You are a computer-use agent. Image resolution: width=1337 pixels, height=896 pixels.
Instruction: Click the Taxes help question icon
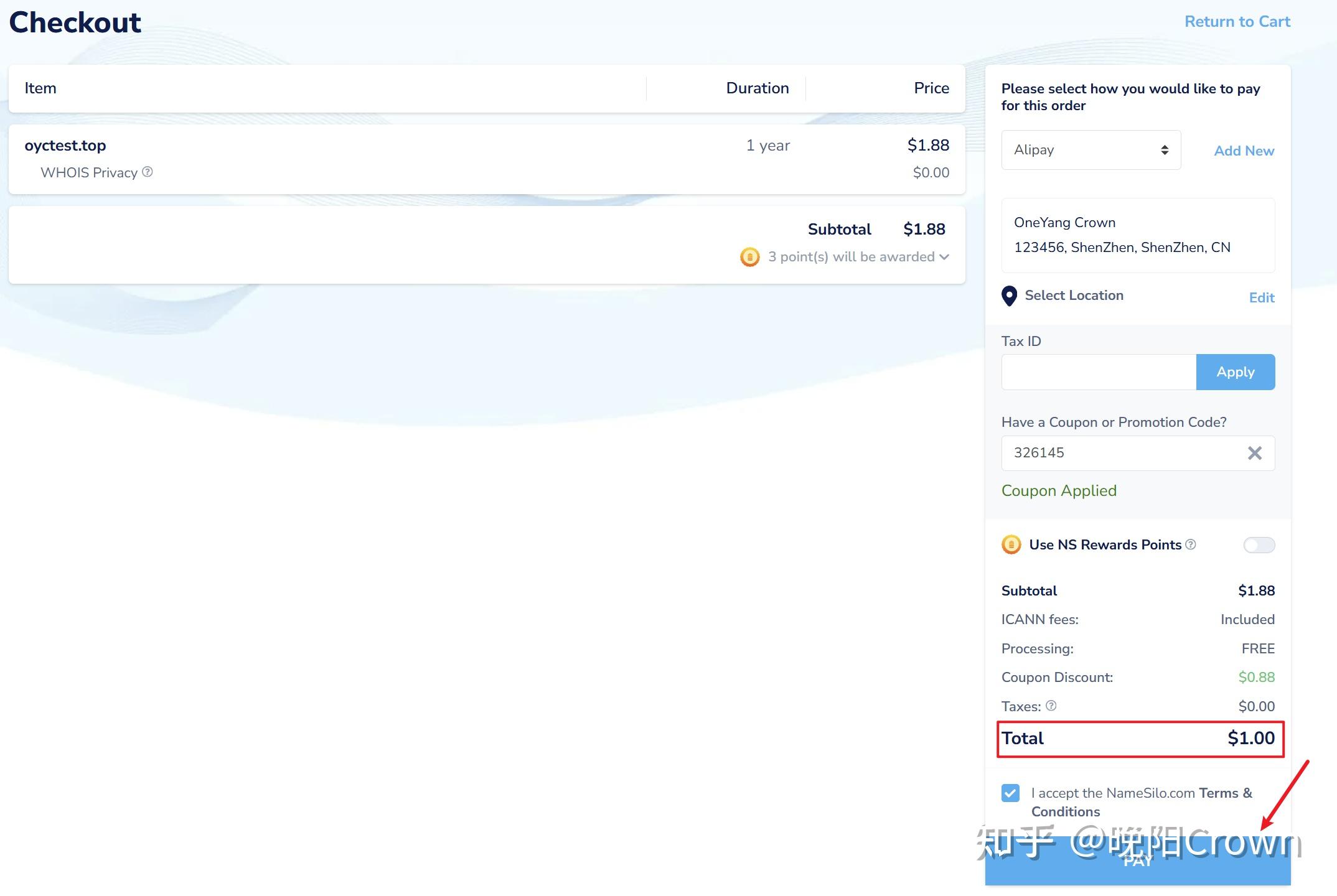(1051, 706)
